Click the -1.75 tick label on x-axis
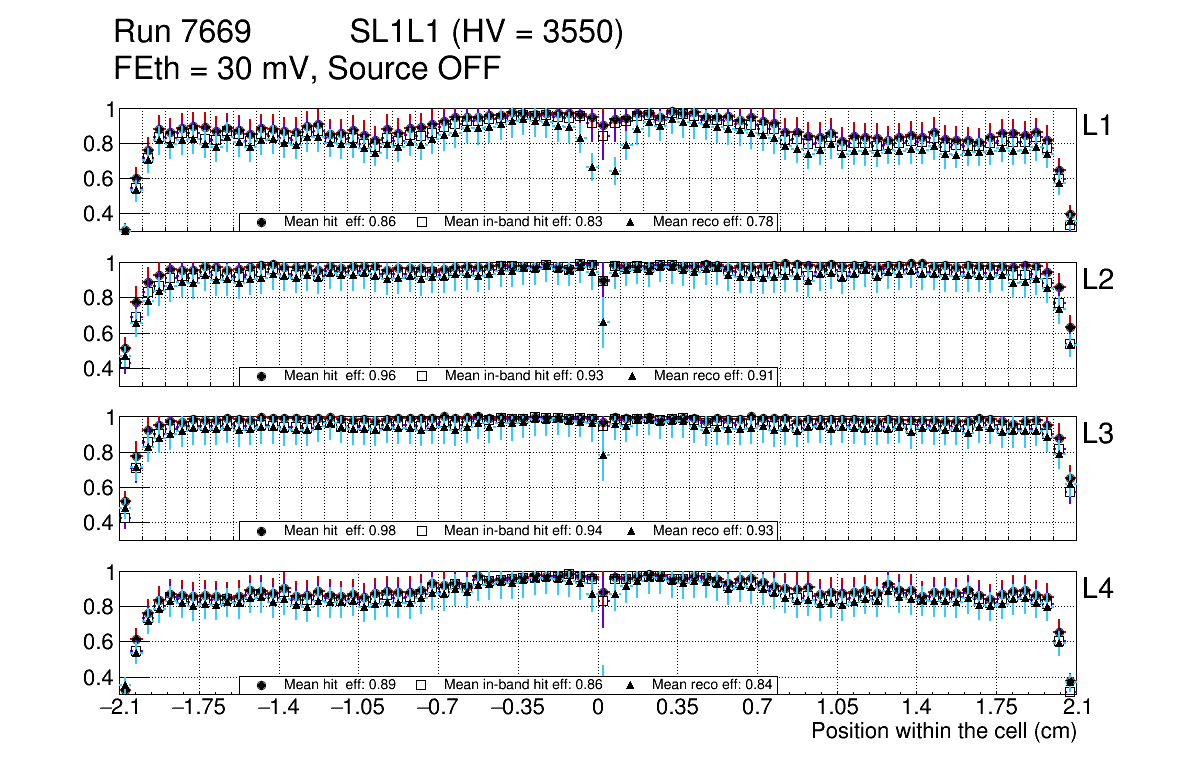The image size is (1196, 772). (x=200, y=708)
